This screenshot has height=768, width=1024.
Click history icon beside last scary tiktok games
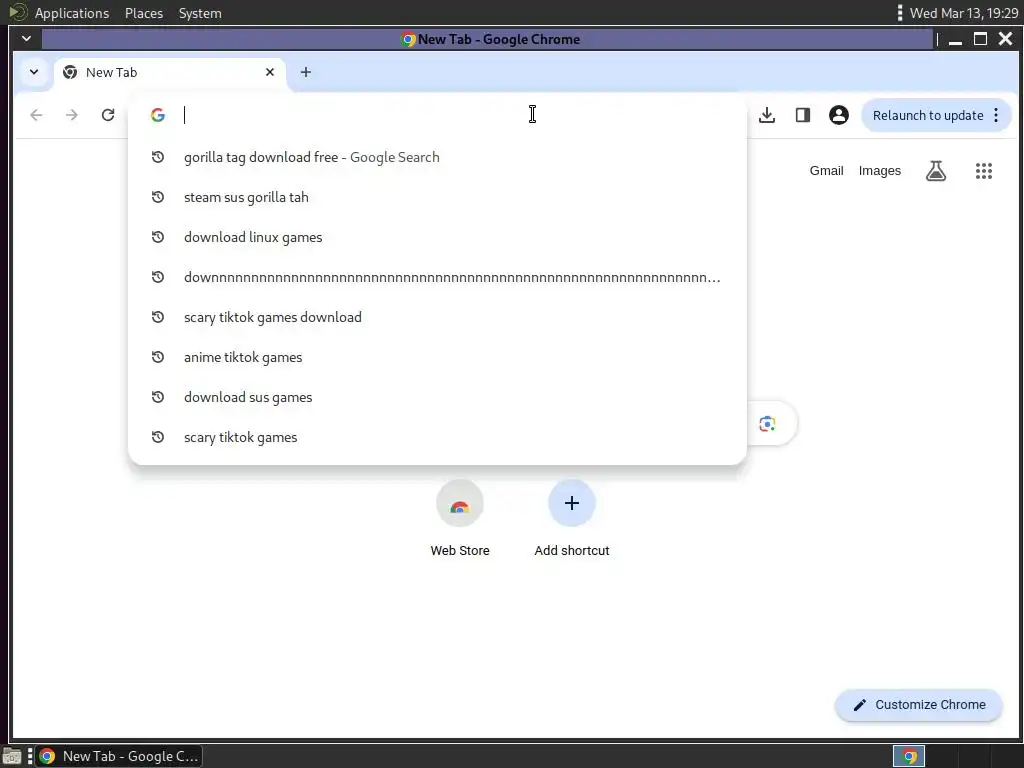157,438
